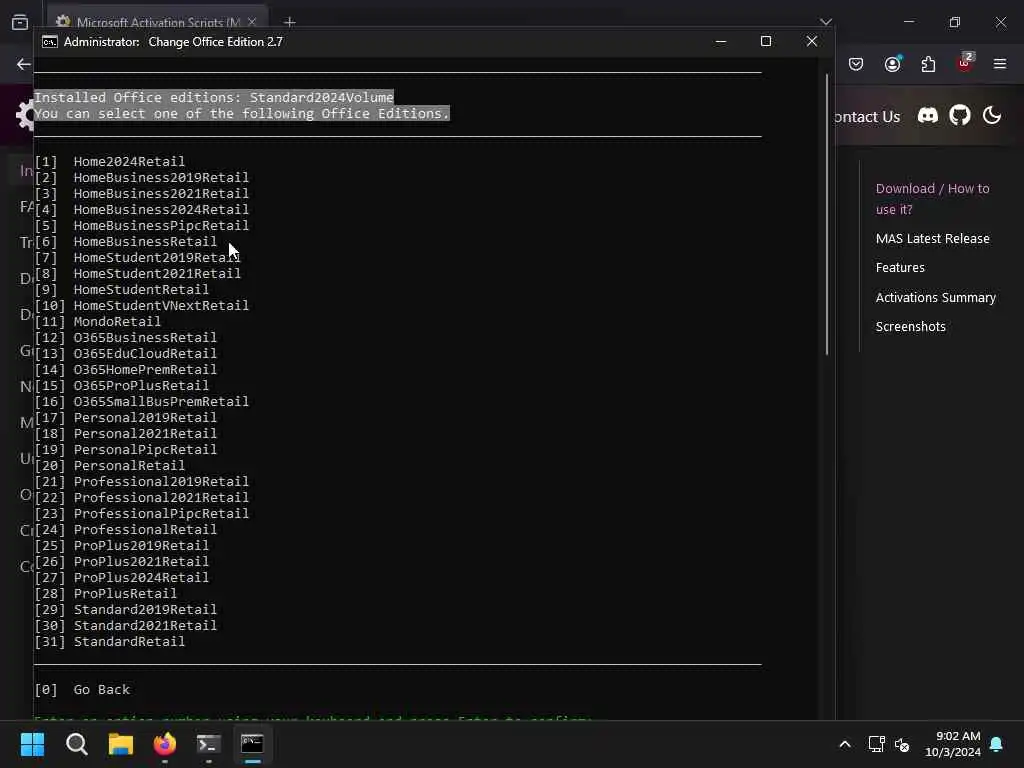Click the Pocket save icon in the toolbar
Screen dimensions: 1024x768
click(856, 64)
